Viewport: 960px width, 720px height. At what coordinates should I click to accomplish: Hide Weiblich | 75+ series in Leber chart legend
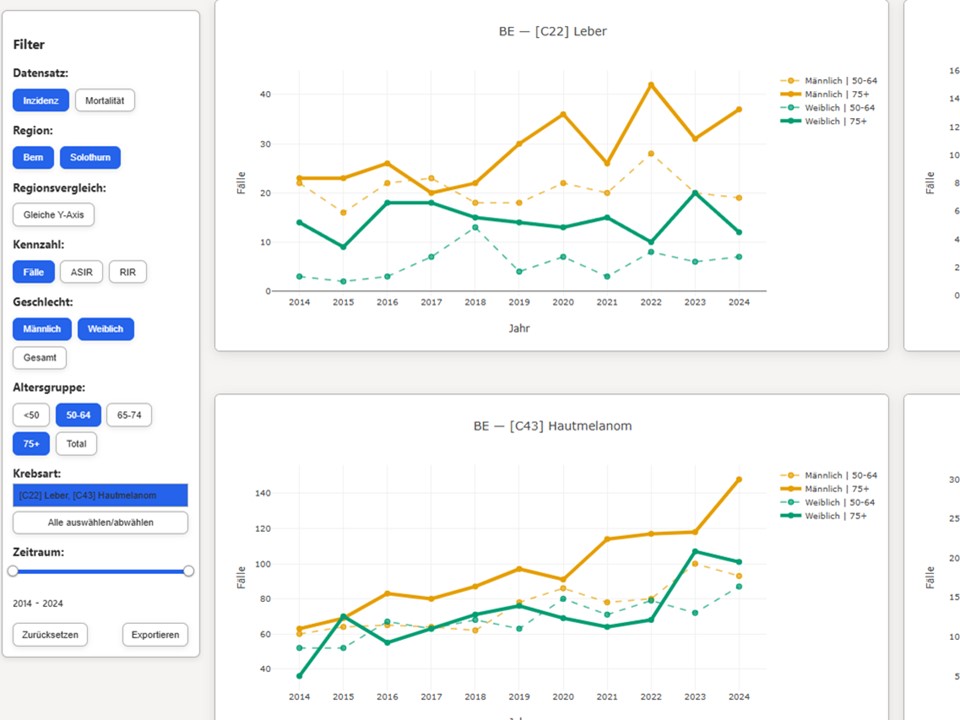(x=823, y=121)
